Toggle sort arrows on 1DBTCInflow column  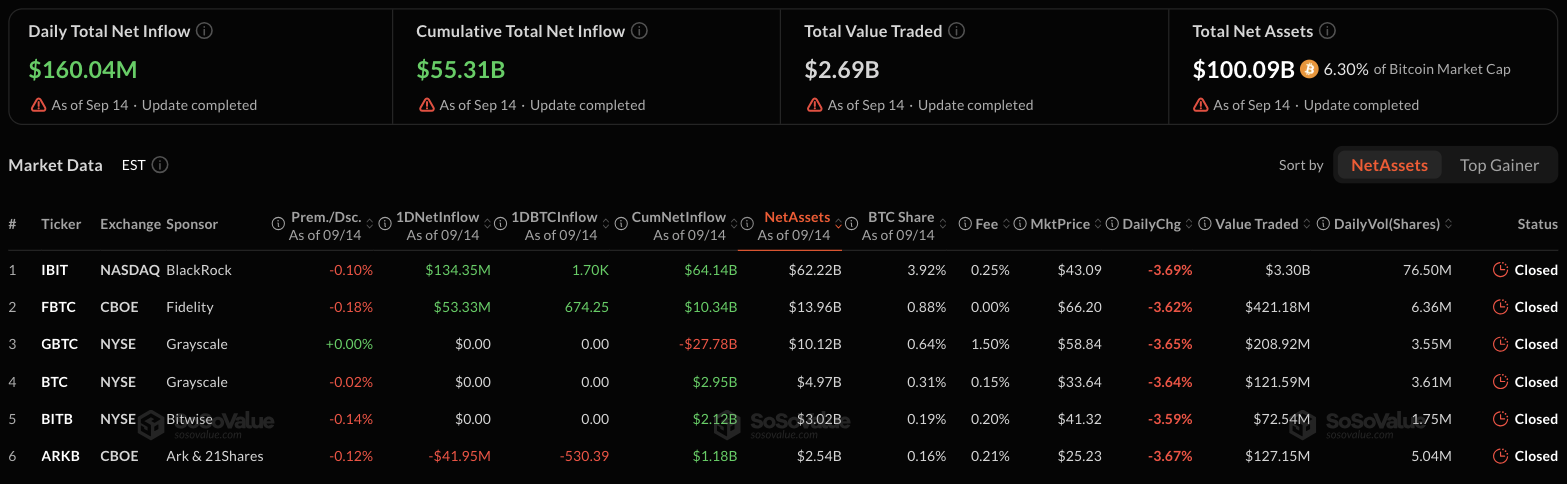coord(604,224)
